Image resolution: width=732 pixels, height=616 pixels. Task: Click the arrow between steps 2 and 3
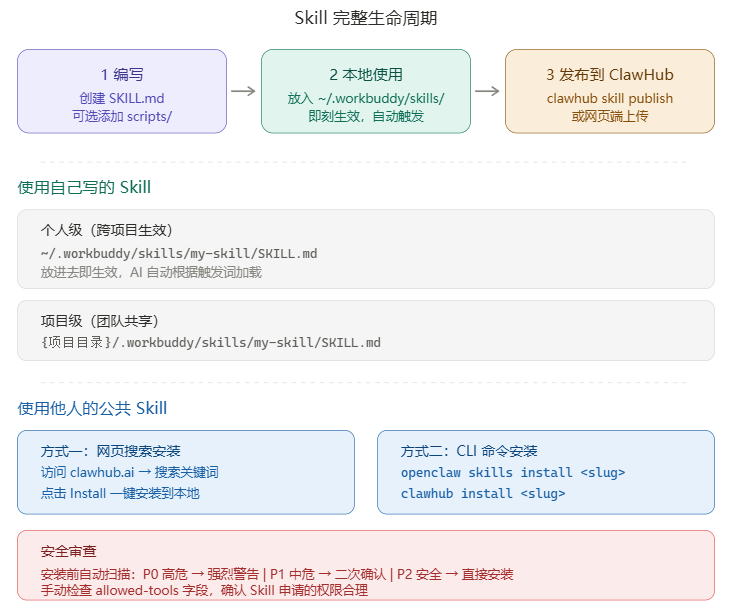pos(487,91)
